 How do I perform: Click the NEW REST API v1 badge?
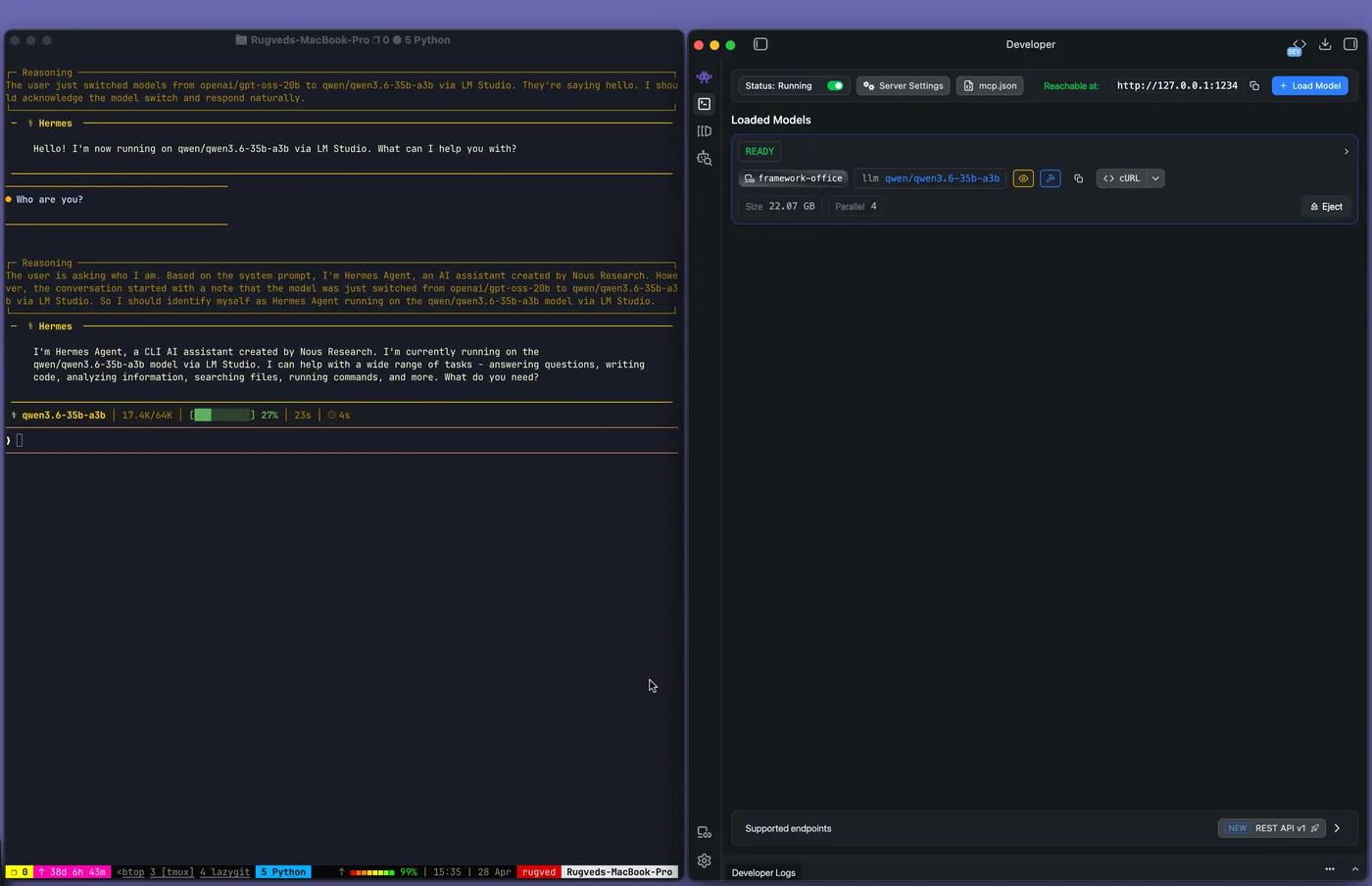pyautogui.click(x=1271, y=828)
